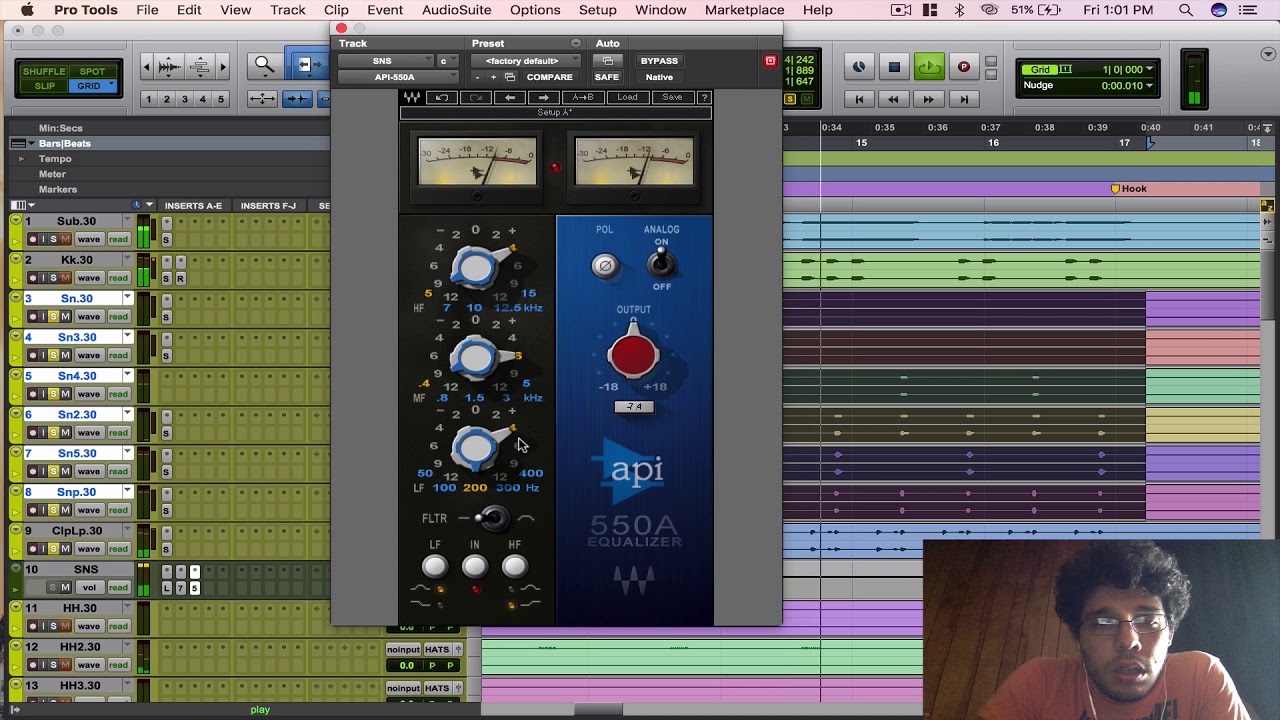1280x720 pixels.
Task: Click return to zero transport button
Action: (x=858, y=99)
